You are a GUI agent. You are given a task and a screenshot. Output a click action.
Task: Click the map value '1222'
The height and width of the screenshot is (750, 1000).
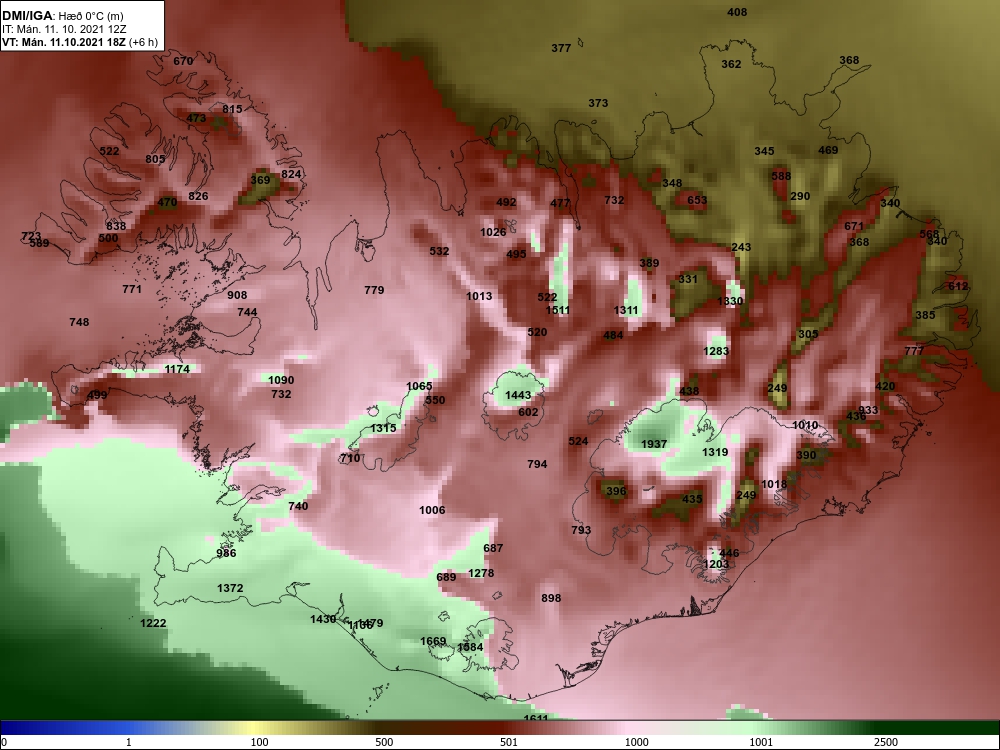[x=153, y=624]
